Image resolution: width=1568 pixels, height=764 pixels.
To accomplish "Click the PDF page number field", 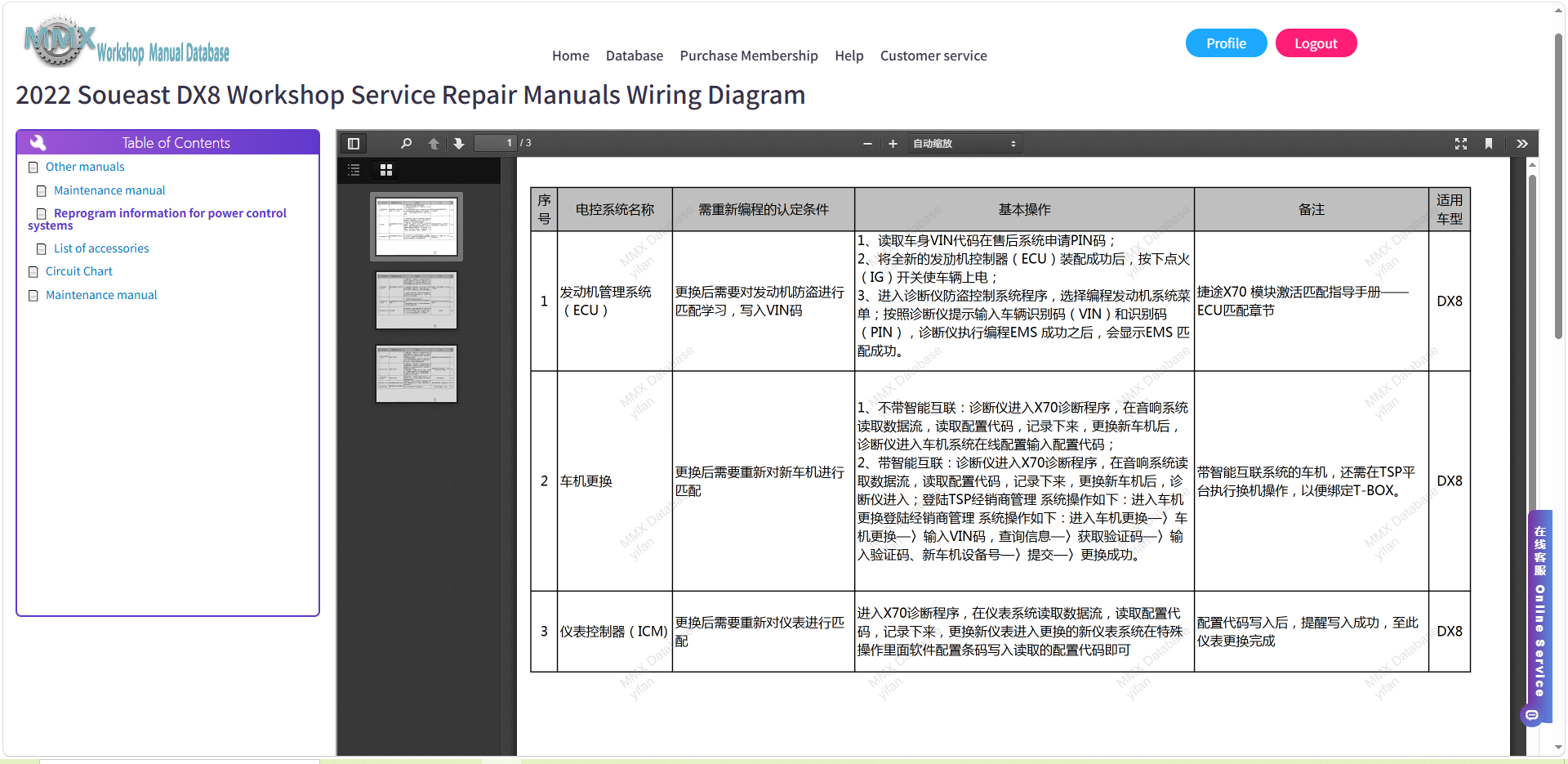I will click(x=496, y=143).
